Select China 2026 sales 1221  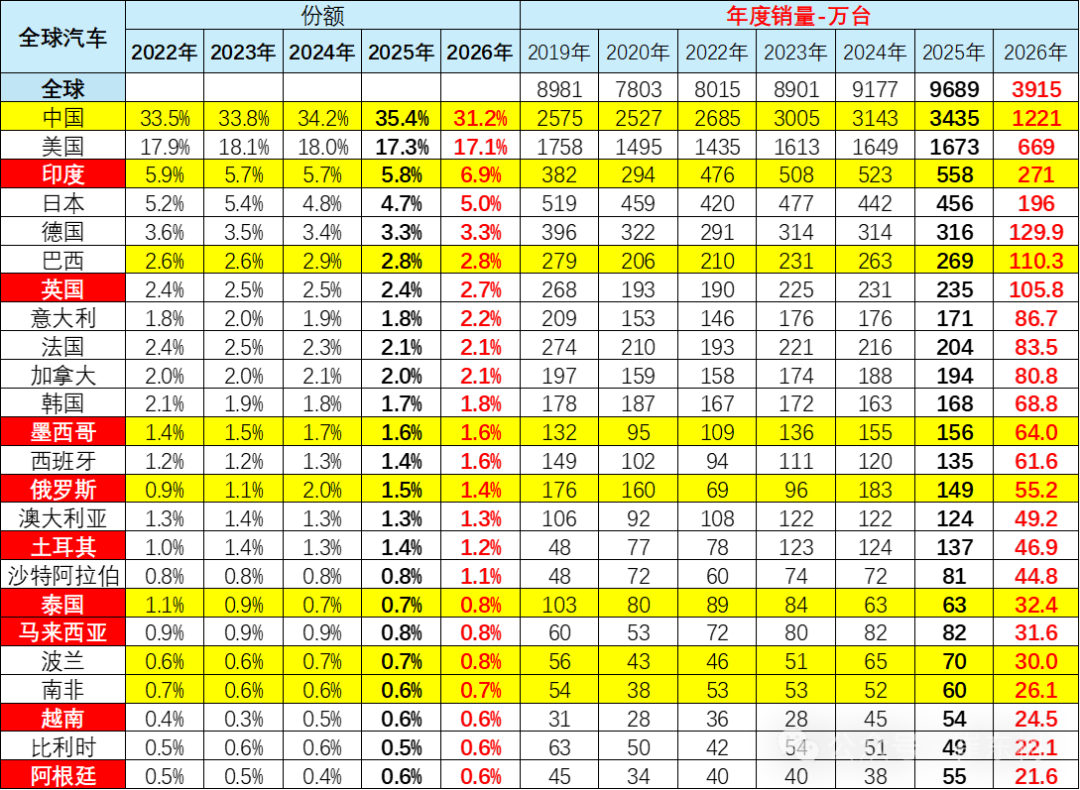(x=1036, y=118)
